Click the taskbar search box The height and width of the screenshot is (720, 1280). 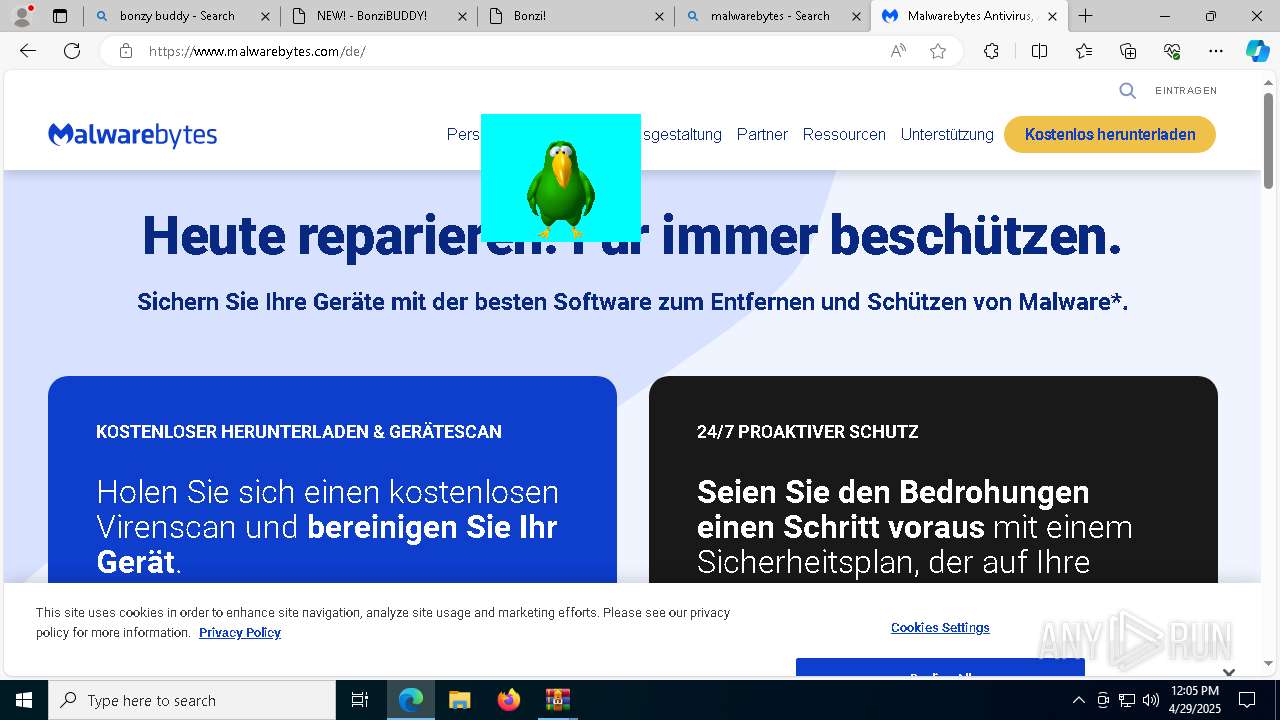[x=192, y=700]
